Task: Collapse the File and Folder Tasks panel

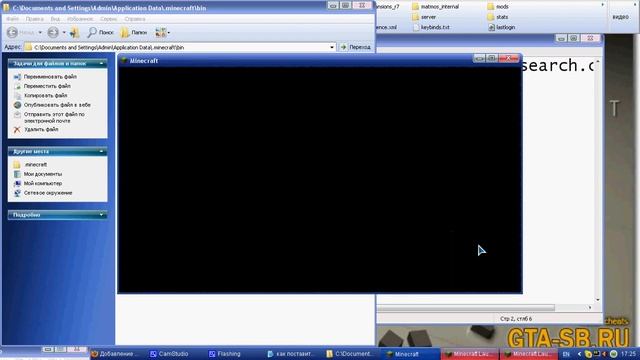Action: pos(101,63)
